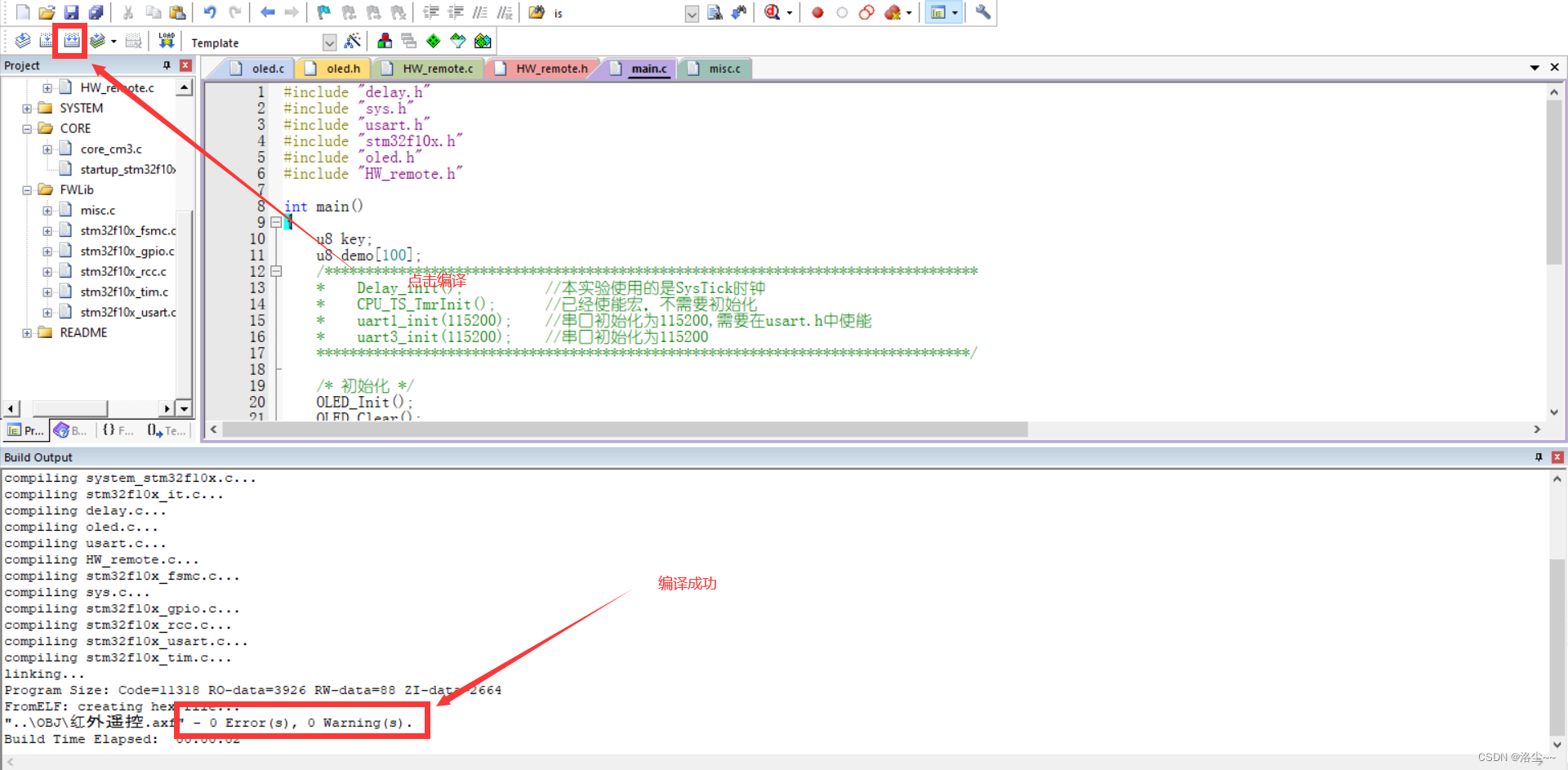The image size is (1568, 770).
Task: Expand the SYSTEM folder
Action: (x=27, y=108)
